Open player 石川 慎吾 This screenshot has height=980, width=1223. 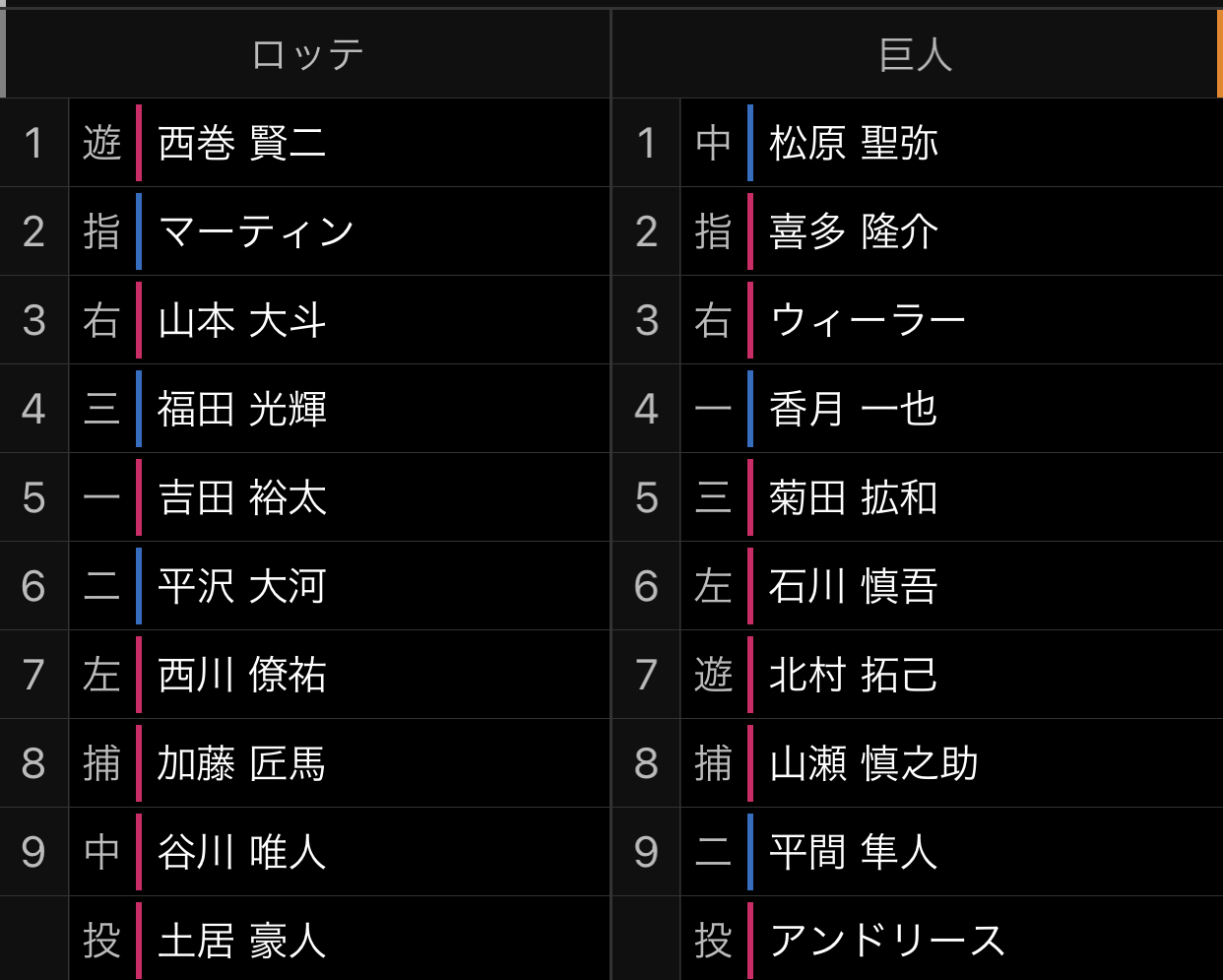(853, 586)
